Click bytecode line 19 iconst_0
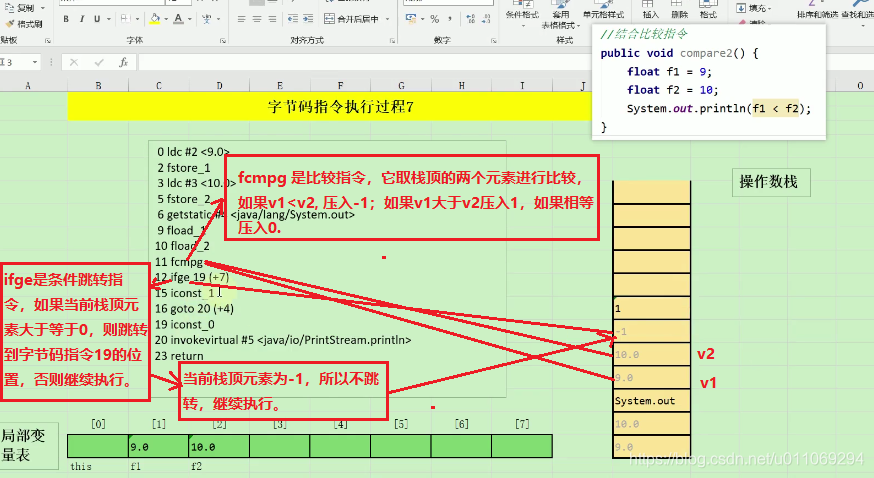The image size is (874, 478). pos(184,324)
